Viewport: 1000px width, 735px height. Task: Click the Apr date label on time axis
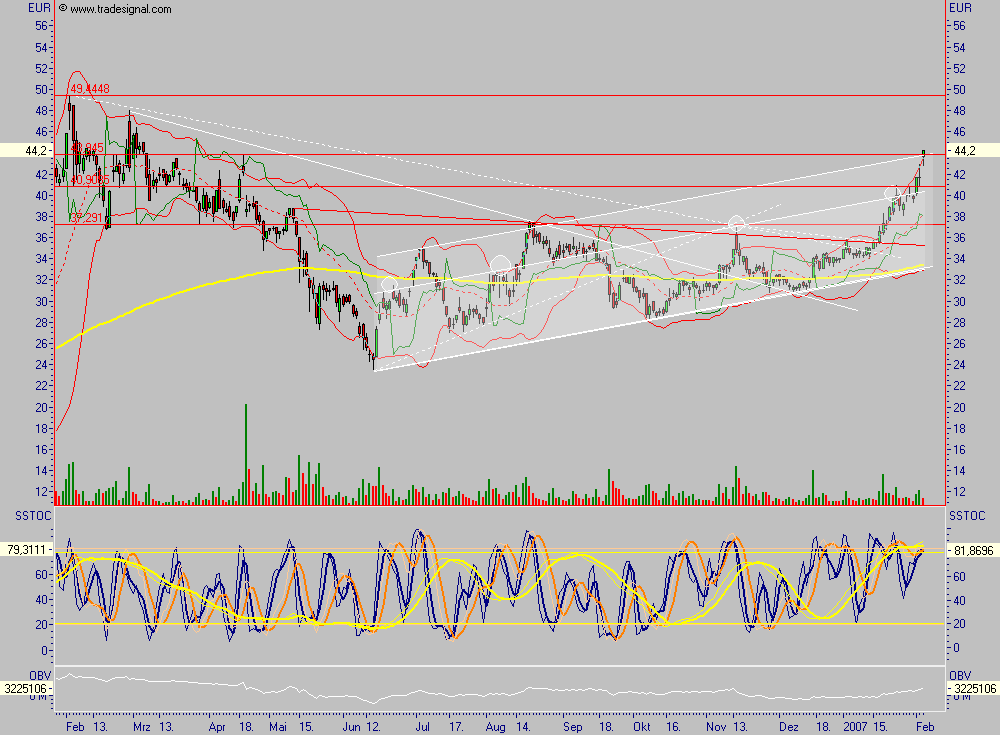pos(217,727)
